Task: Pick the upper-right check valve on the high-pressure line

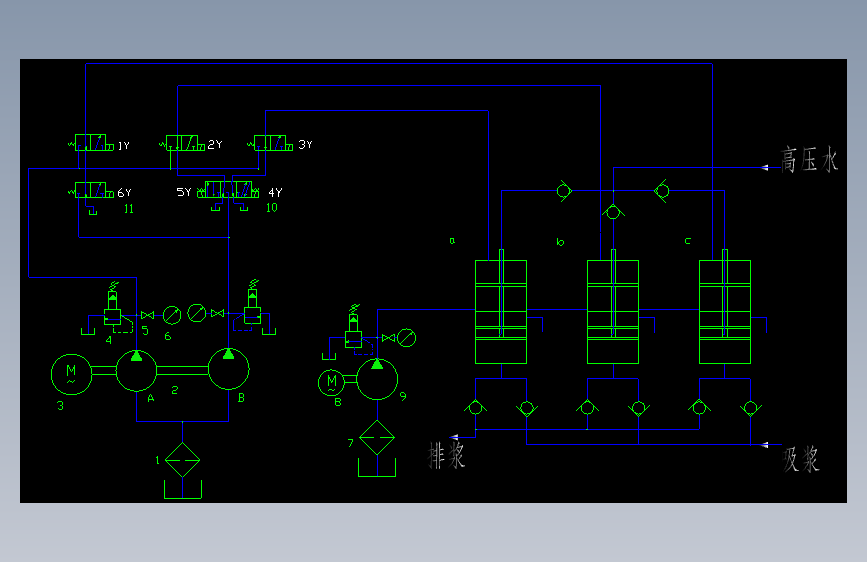Action: click(x=661, y=191)
